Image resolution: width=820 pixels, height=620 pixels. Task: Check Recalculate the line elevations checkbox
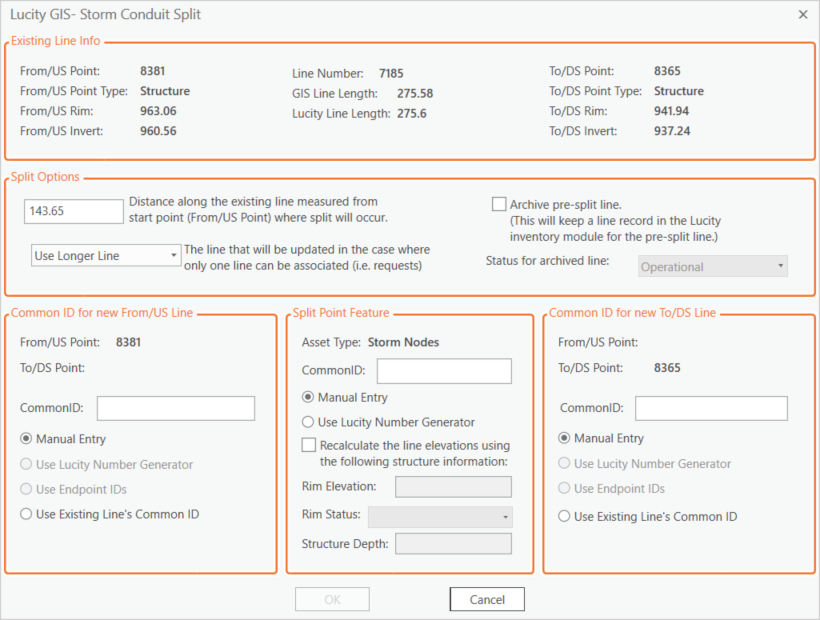(x=309, y=445)
